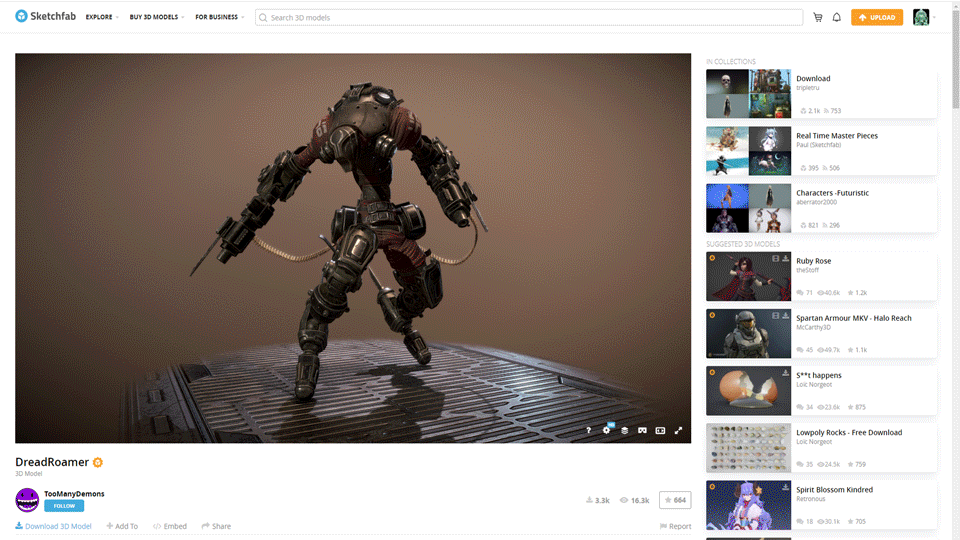Screen dimensions: 960x540
Task: Open the user profile avatar menu
Action: 921,17
